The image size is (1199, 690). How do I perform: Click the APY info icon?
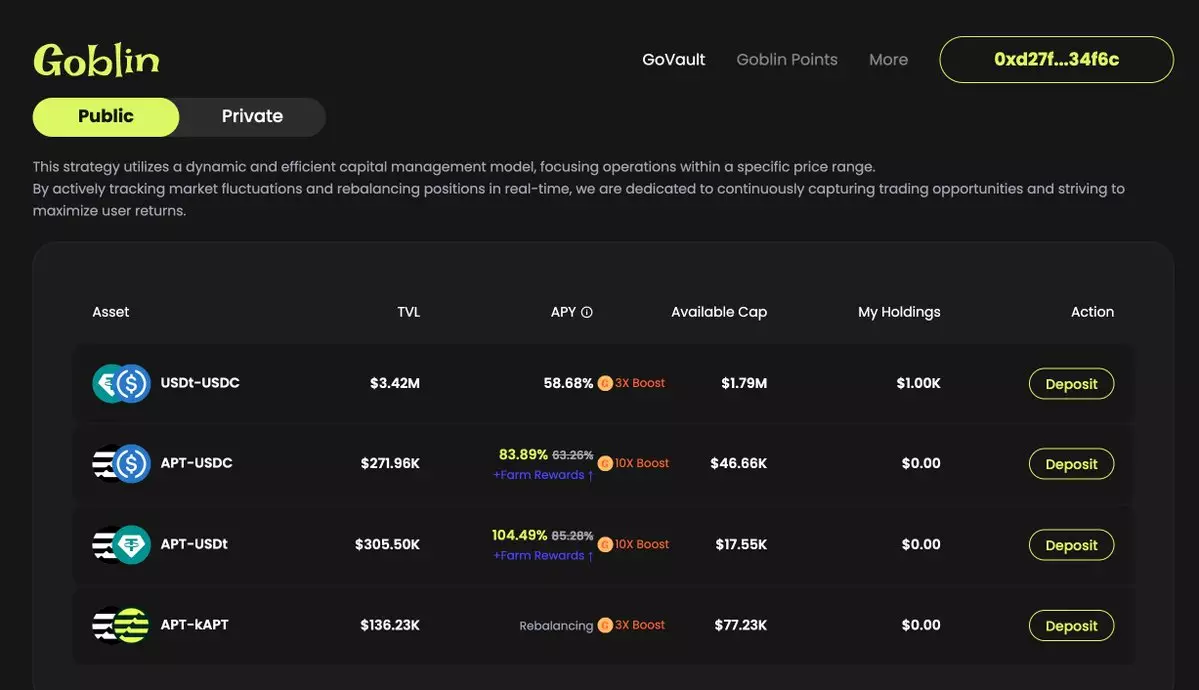click(587, 312)
